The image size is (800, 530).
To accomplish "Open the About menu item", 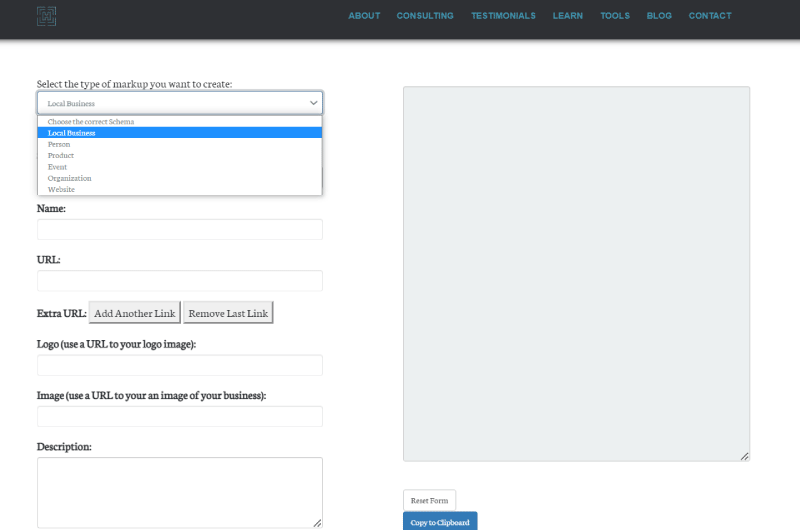I will click(364, 16).
